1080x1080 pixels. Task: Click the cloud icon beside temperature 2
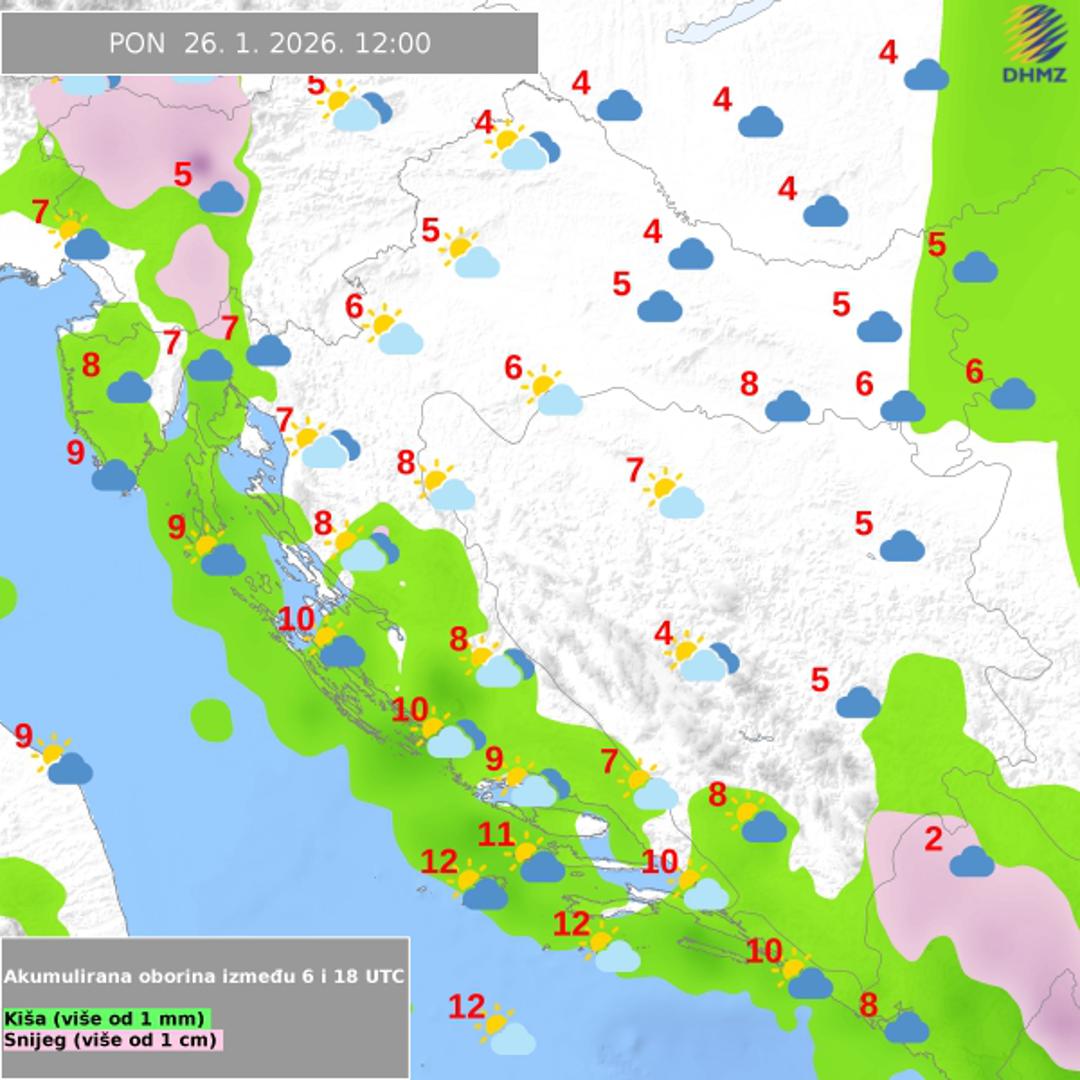(971, 861)
